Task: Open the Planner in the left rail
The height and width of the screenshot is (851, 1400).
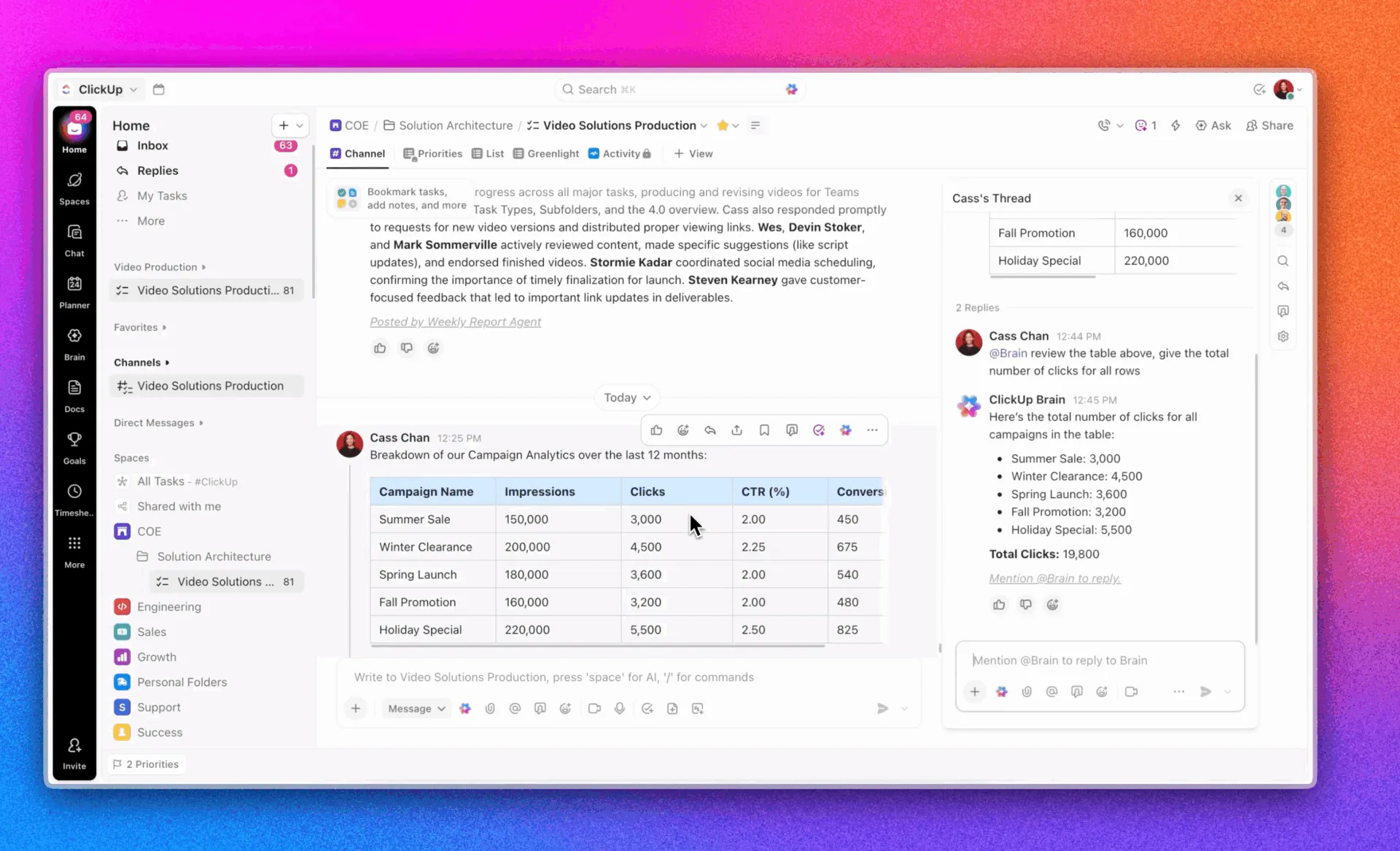Action: coord(74,292)
